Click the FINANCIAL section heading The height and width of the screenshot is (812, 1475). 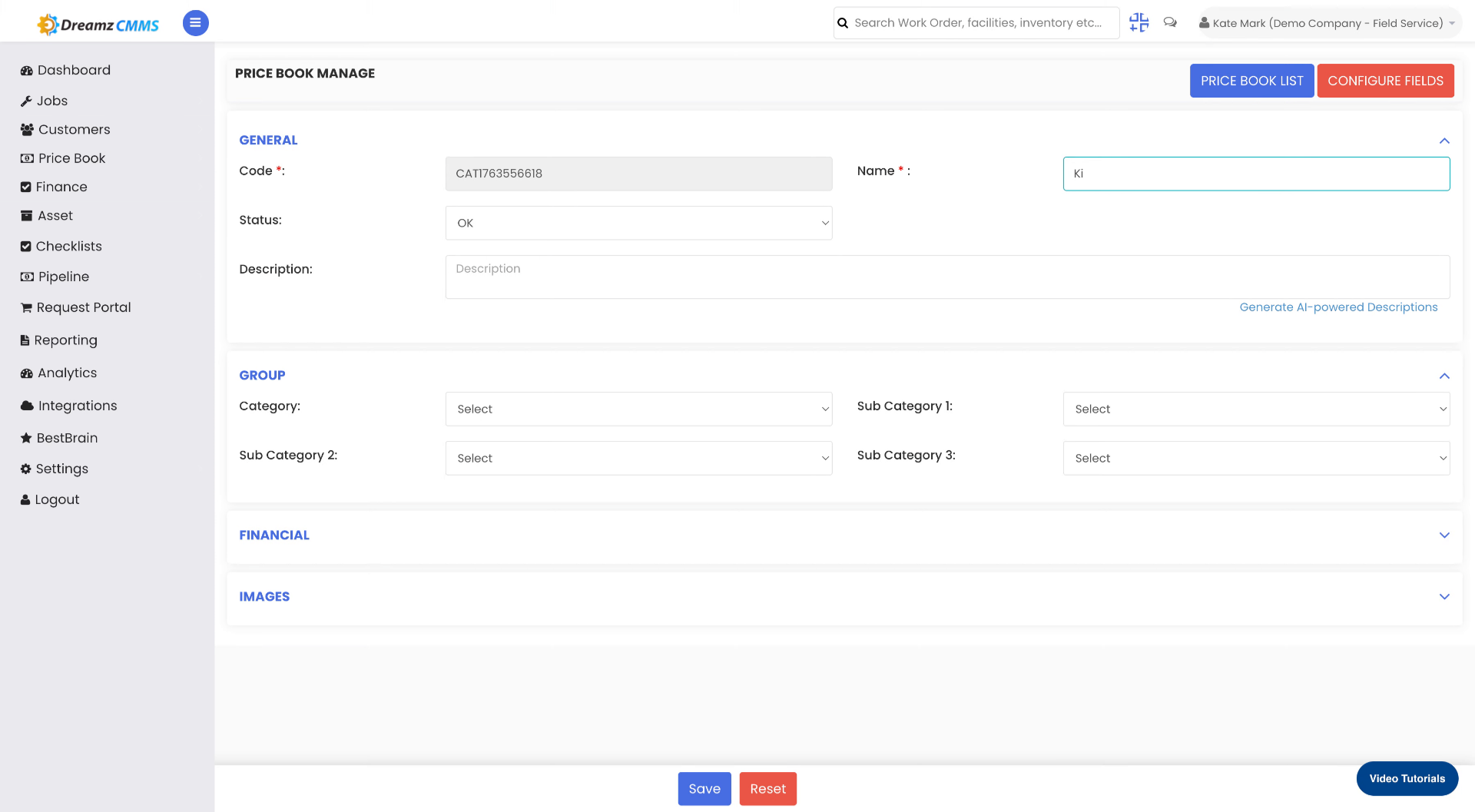(274, 535)
